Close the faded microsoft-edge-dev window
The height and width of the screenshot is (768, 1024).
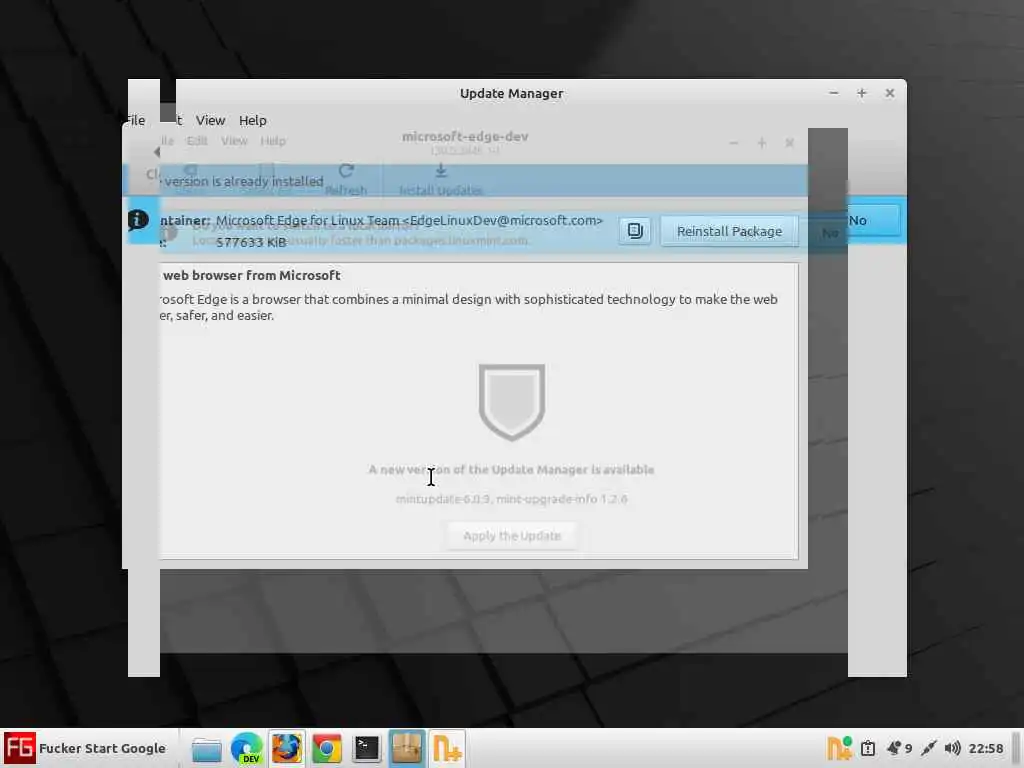tap(790, 142)
